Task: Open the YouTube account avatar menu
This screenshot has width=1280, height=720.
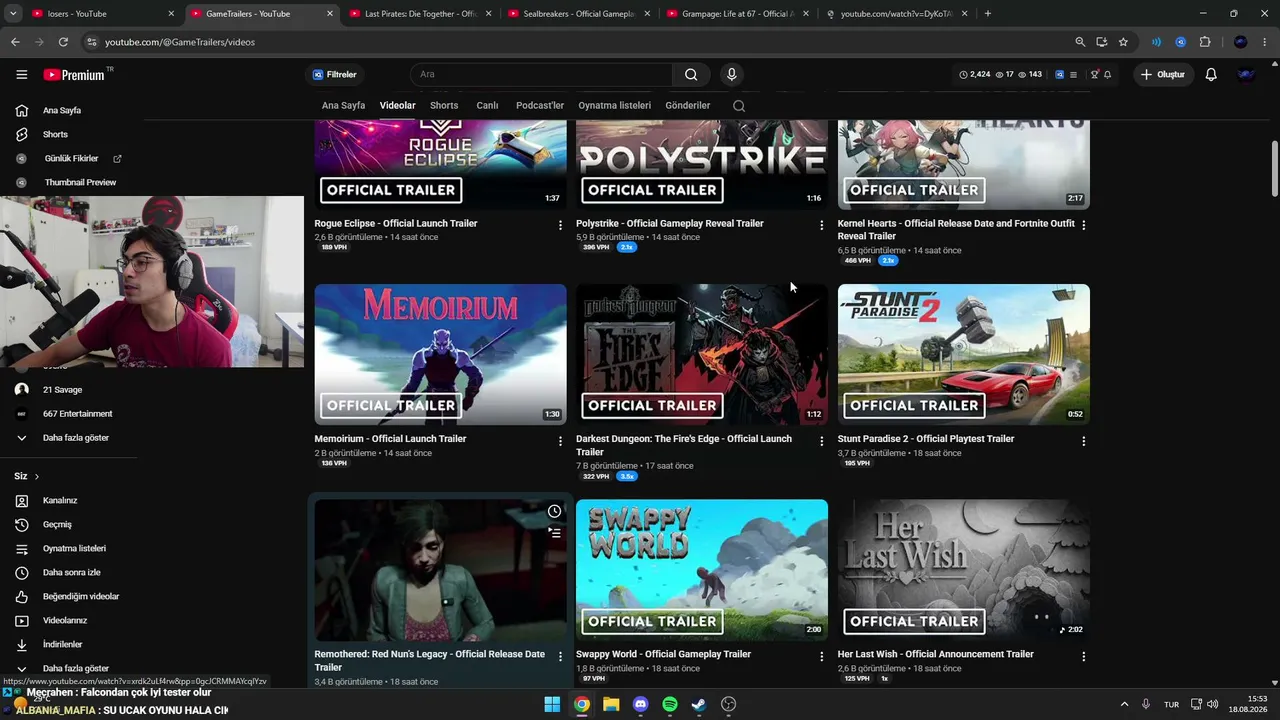Action: (x=1246, y=75)
